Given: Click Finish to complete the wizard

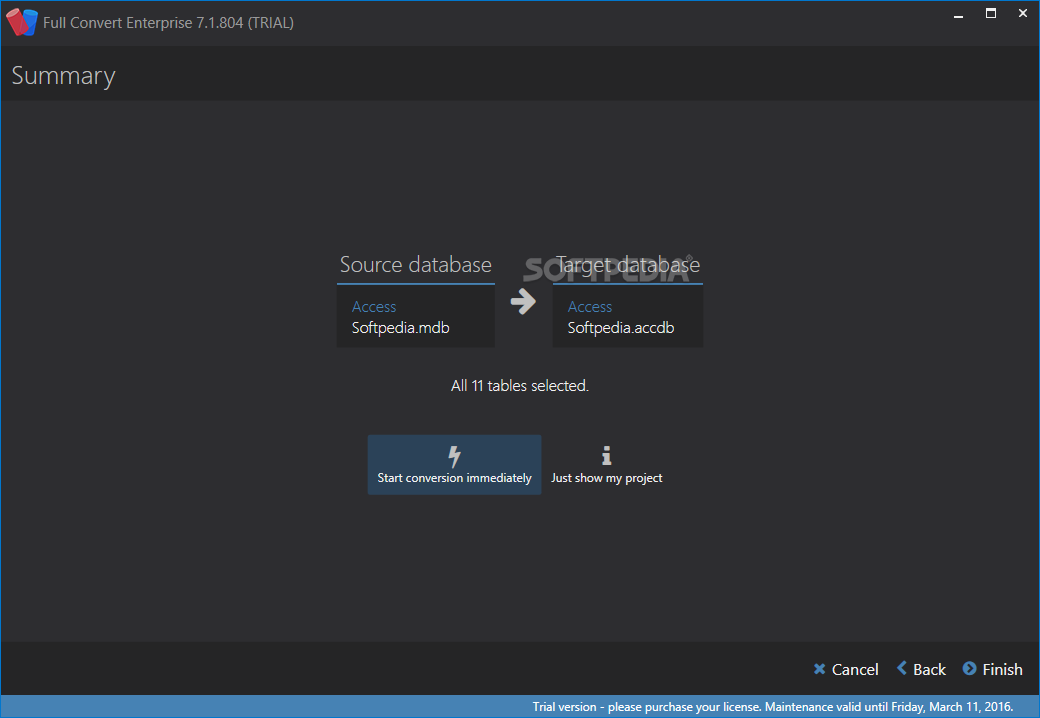Looking at the screenshot, I should click(x=993, y=670).
